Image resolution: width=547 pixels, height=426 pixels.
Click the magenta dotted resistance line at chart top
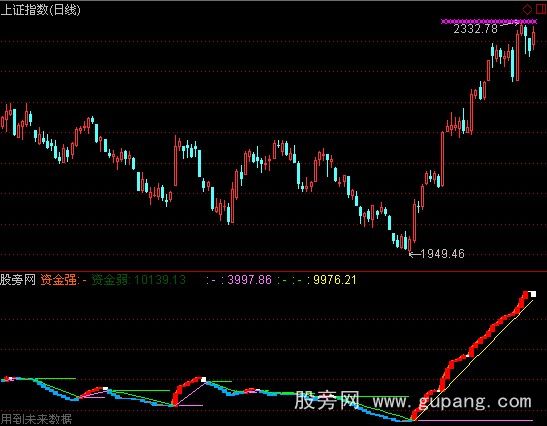tap(489, 22)
